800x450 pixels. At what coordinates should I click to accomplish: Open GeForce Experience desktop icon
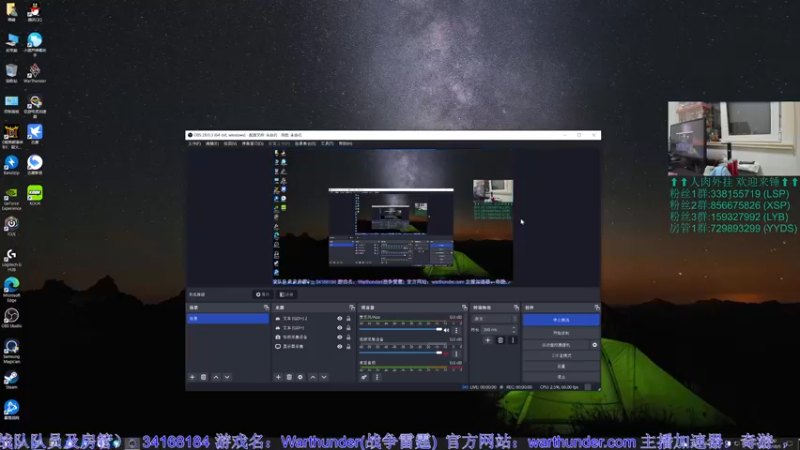[11, 199]
